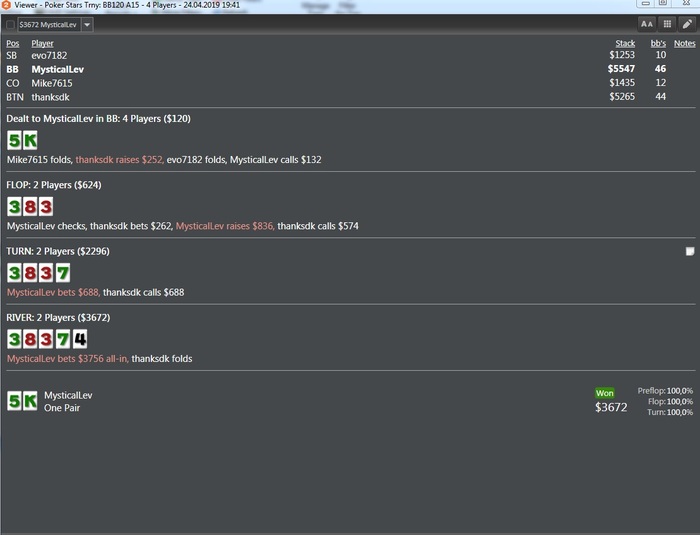The width and height of the screenshot is (700, 535).
Task: Select the thanksdk player row
Action: [x=350, y=97]
